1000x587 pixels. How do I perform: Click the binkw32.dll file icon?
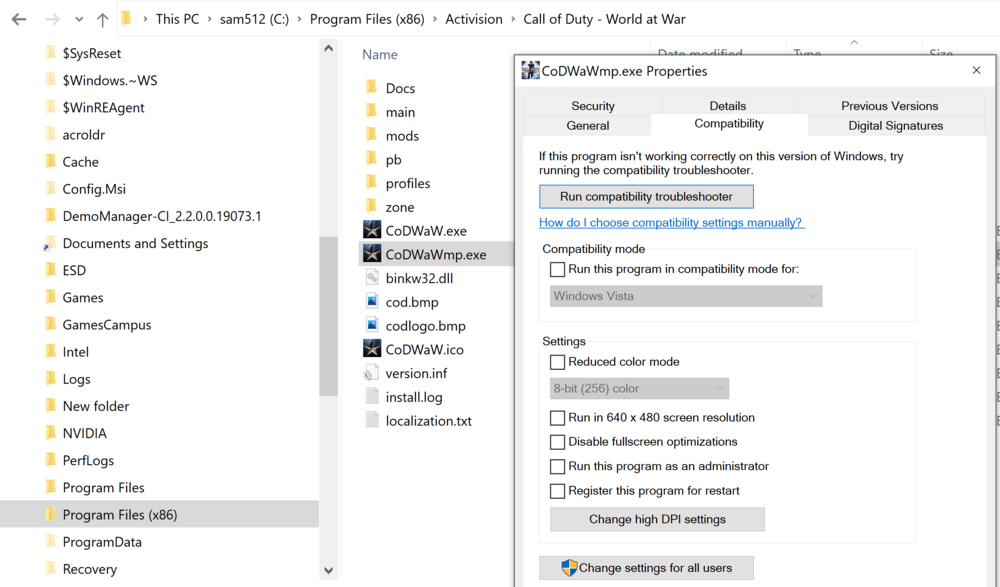click(x=372, y=278)
